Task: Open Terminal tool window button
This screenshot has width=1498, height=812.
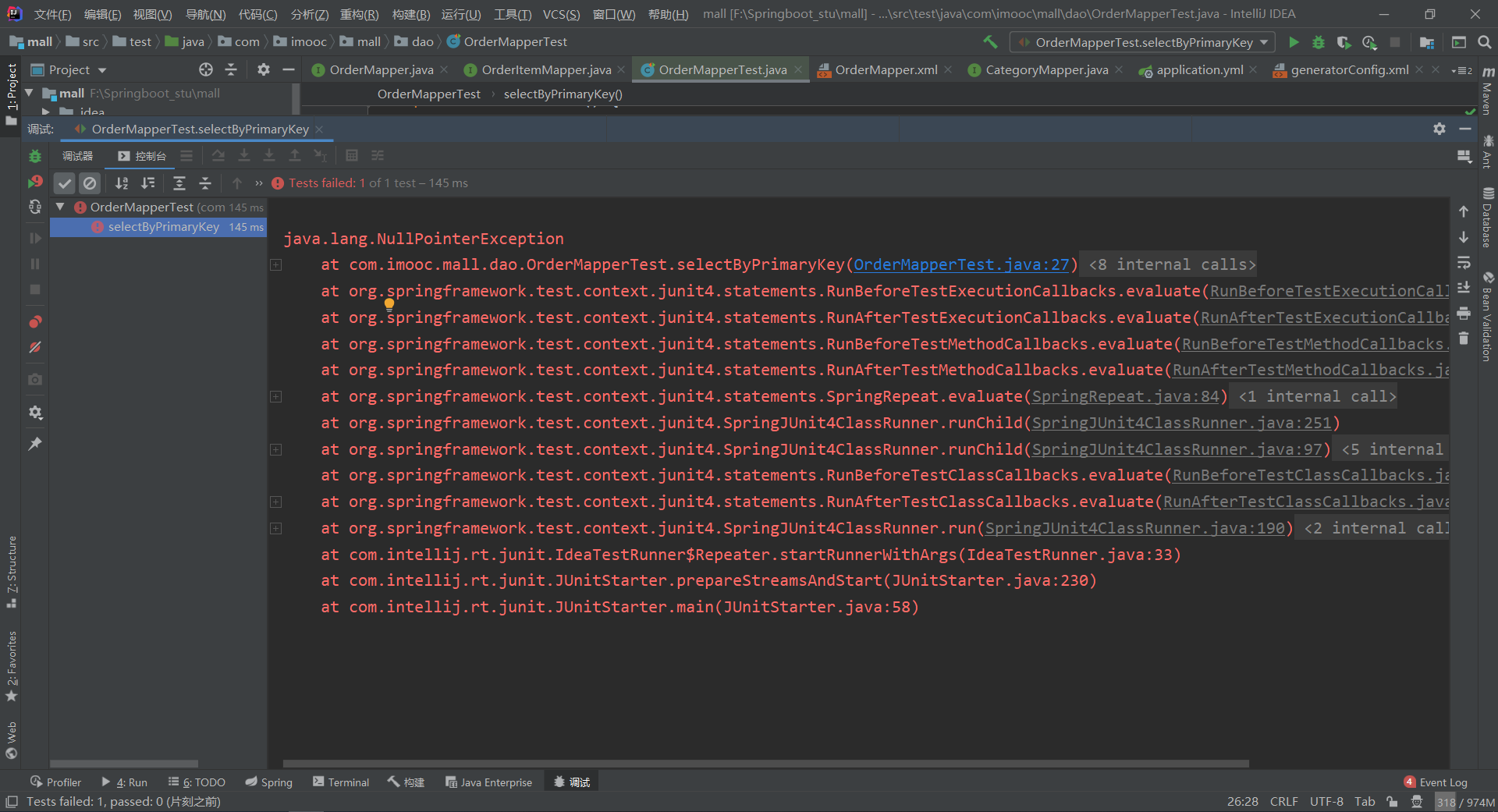Action: (x=341, y=782)
